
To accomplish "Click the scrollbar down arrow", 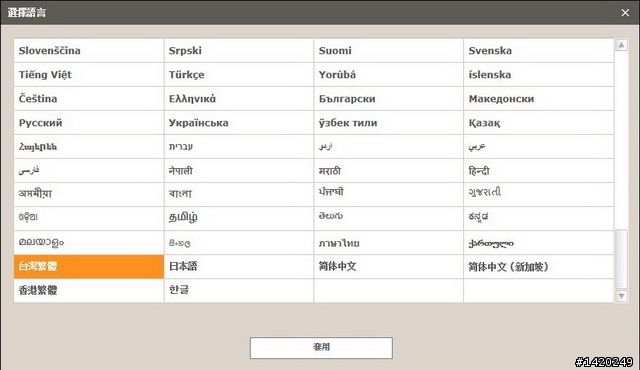I will coord(621,296).
